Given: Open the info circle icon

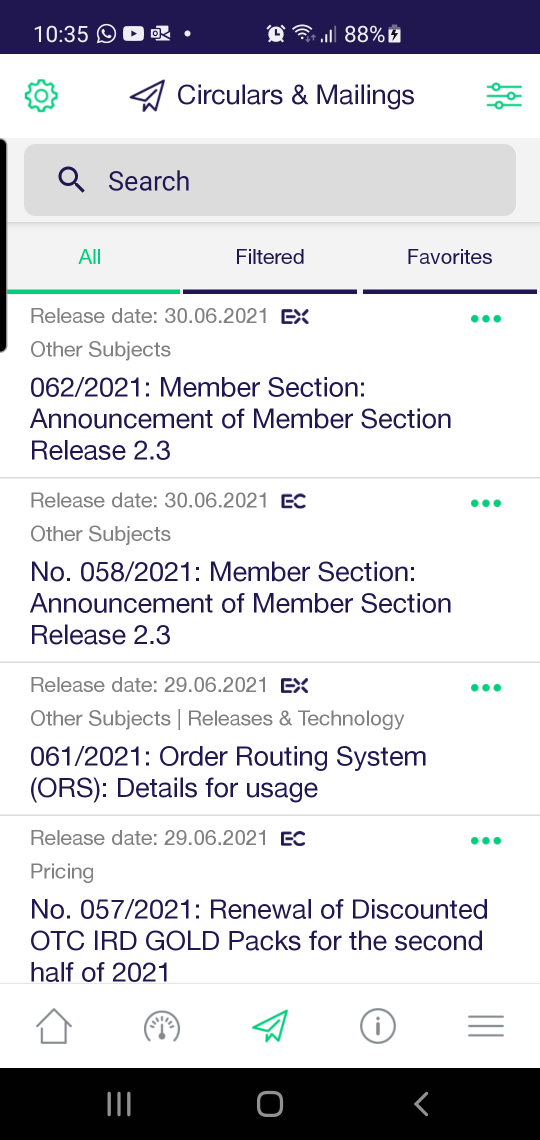Looking at the screenshot, I should pyautogui.click(x=378, y=1026).
